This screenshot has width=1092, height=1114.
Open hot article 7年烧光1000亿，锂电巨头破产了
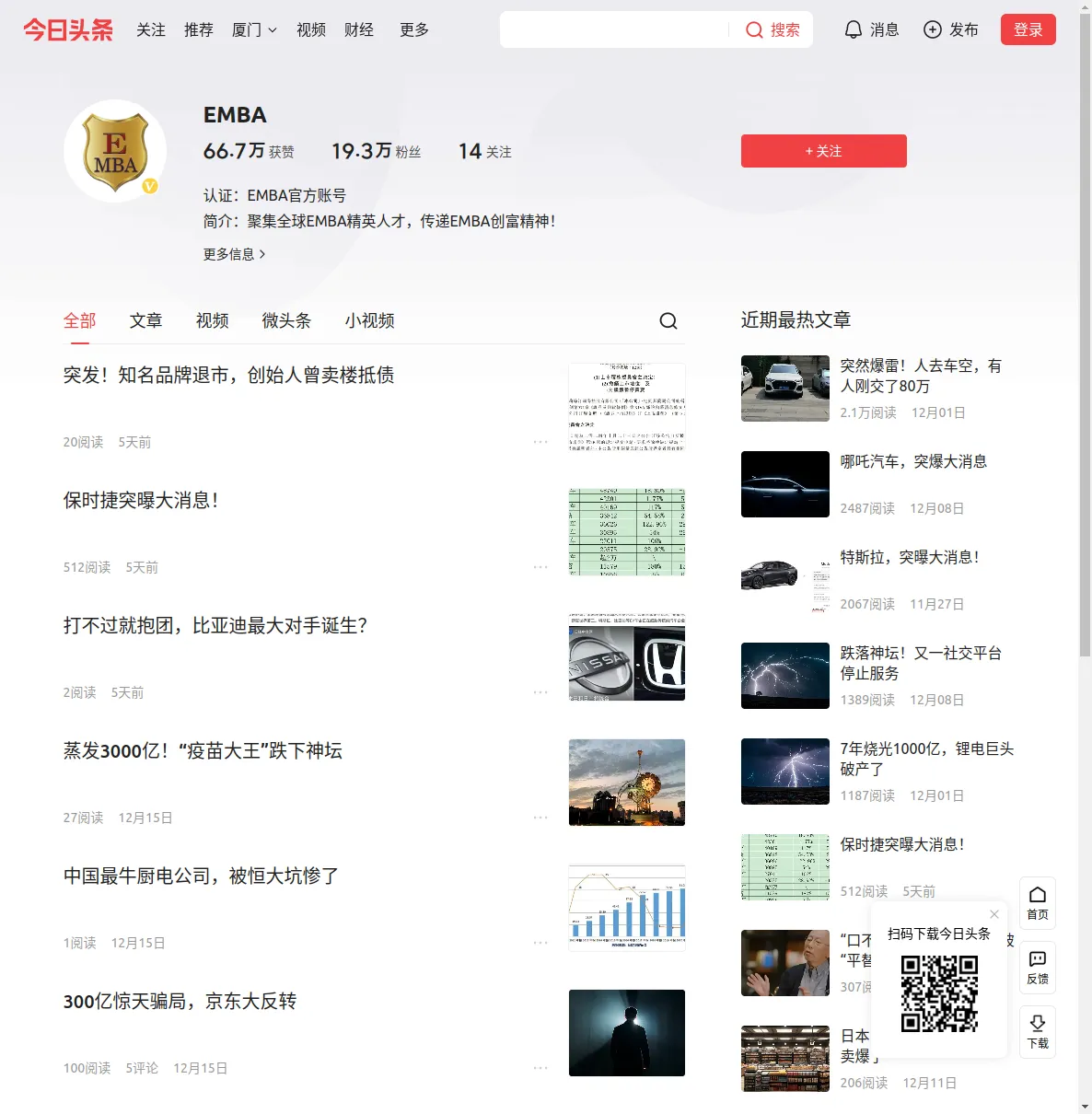[x=927, y=759]
